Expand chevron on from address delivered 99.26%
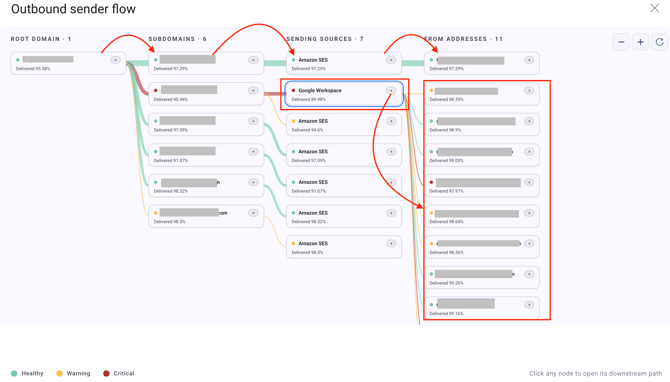Viewport: 670px width, 382px height. (x=529, y=274)
